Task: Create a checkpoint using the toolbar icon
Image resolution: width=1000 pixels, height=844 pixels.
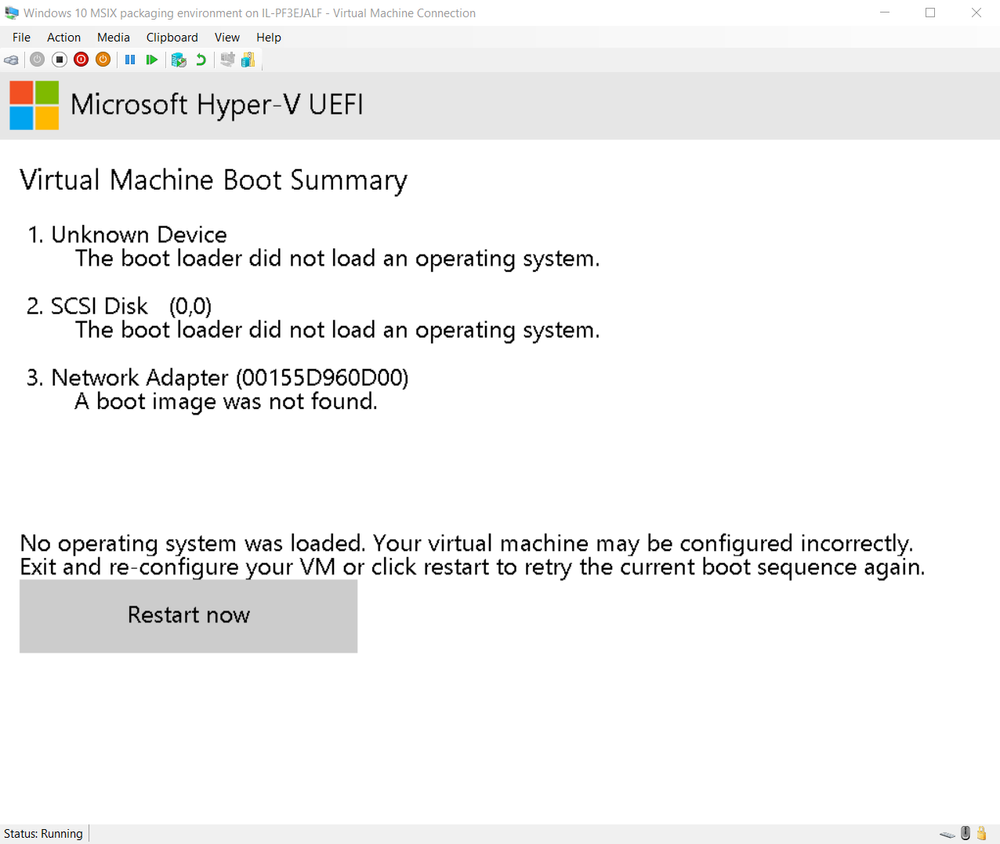Action: click(x=179, y=60)
